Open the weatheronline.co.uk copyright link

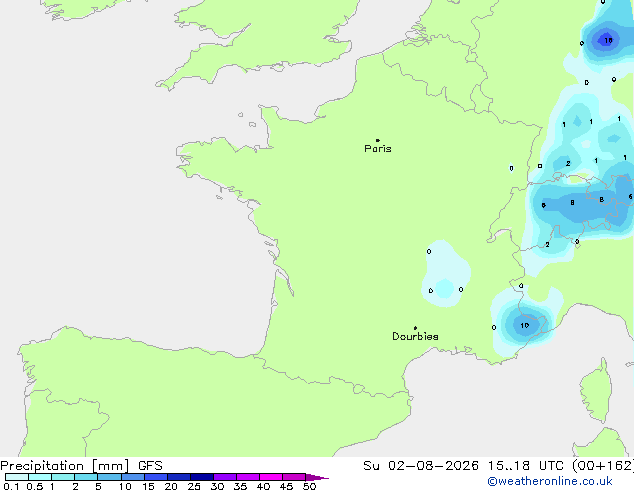[x=550, y=481]
